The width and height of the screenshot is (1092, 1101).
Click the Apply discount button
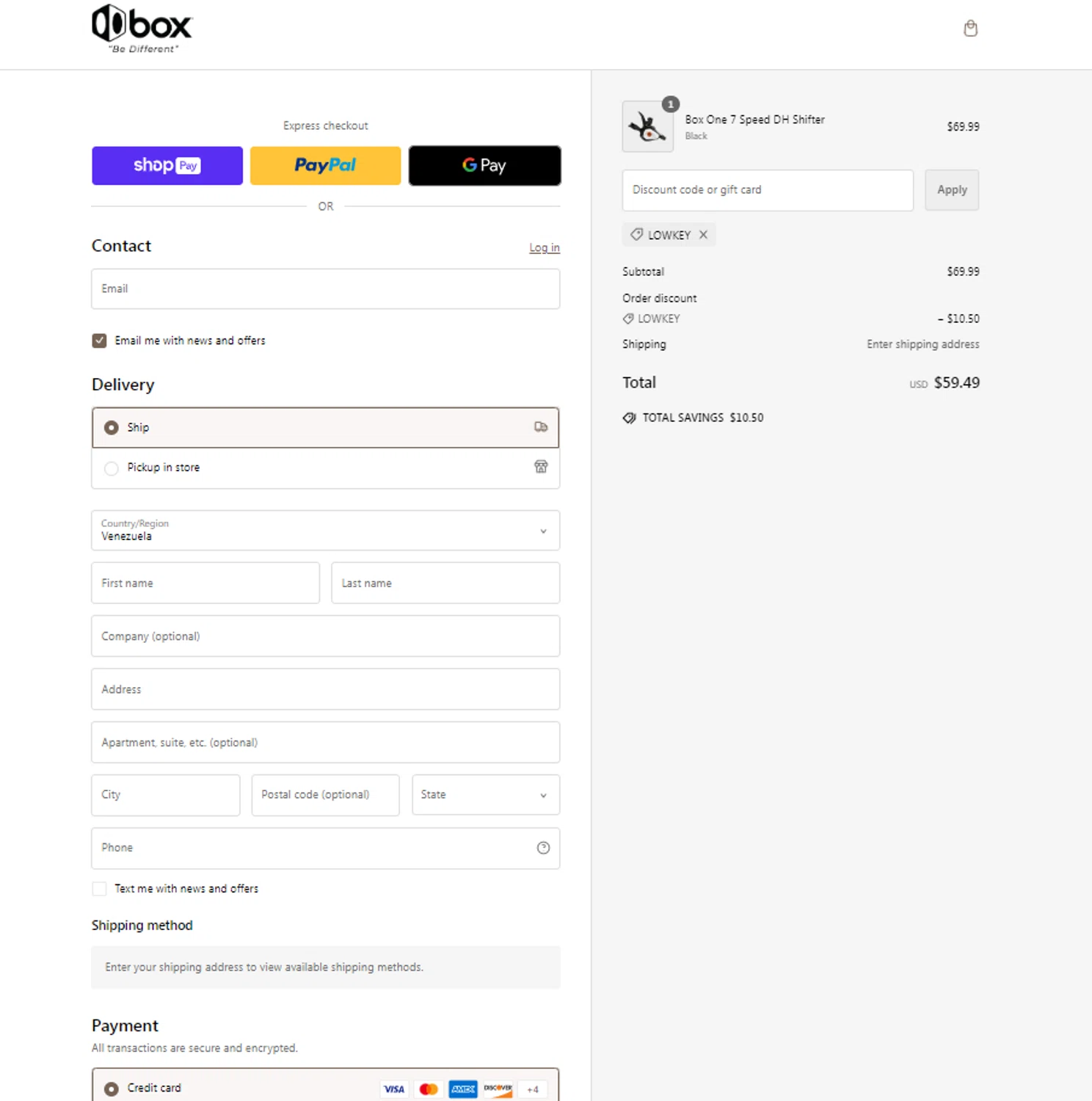point(952,190)
